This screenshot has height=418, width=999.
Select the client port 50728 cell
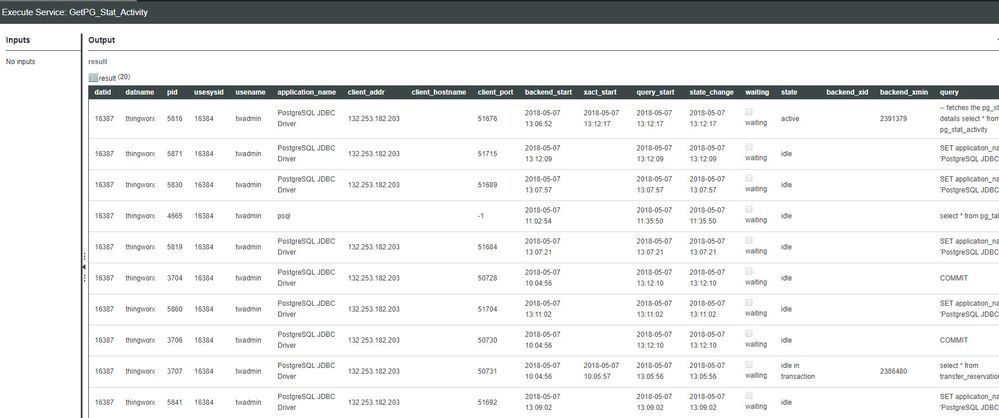pos(487,278)
